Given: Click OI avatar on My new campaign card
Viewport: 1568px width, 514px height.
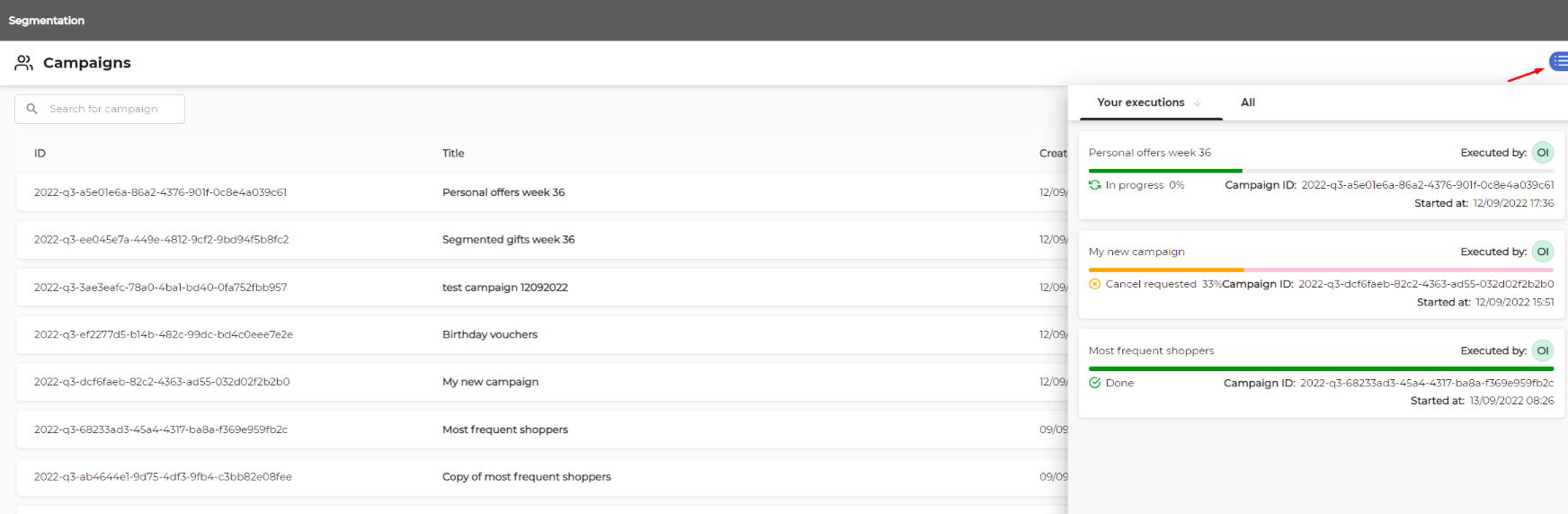Looking at the screenshot, I should (1543, 252).
